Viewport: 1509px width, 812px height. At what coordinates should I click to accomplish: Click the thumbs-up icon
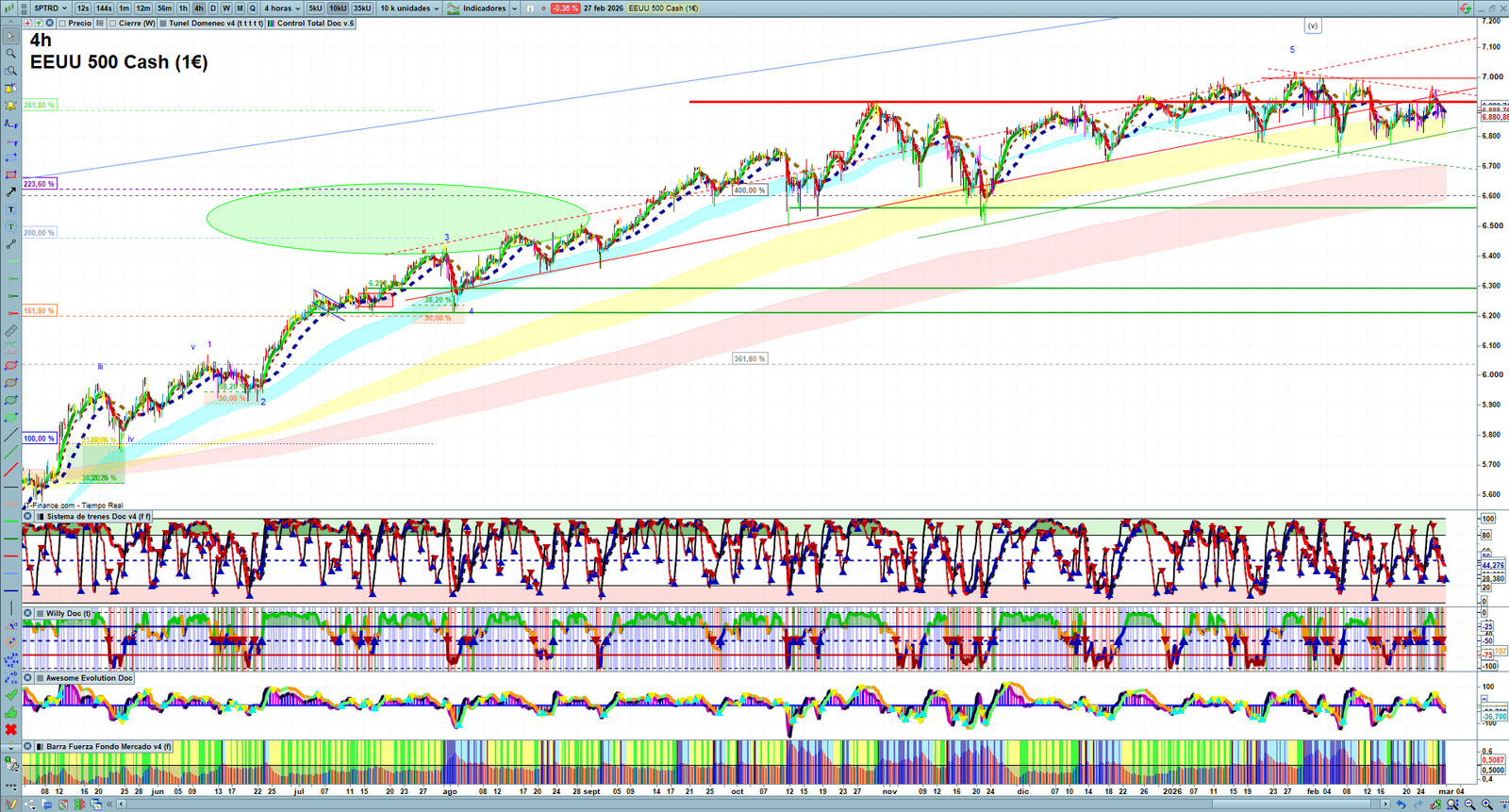(10, 712)
